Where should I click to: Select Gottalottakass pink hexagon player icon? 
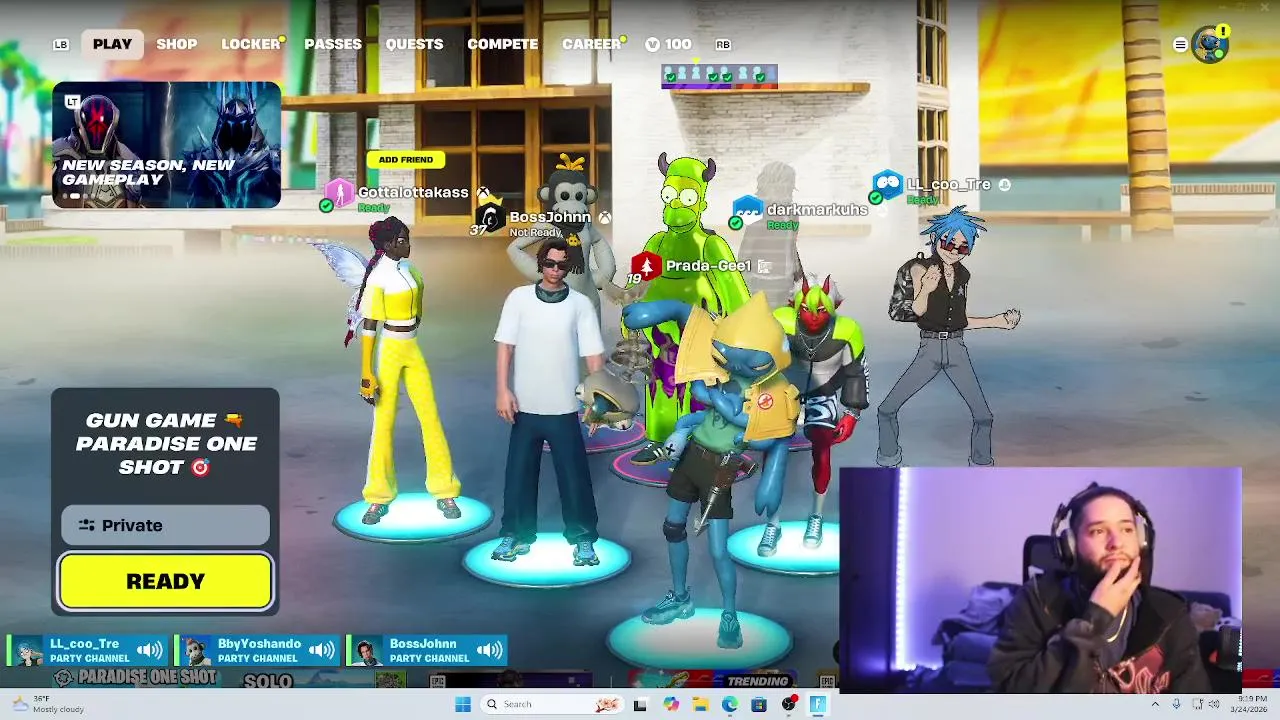[x=339, y=192]
